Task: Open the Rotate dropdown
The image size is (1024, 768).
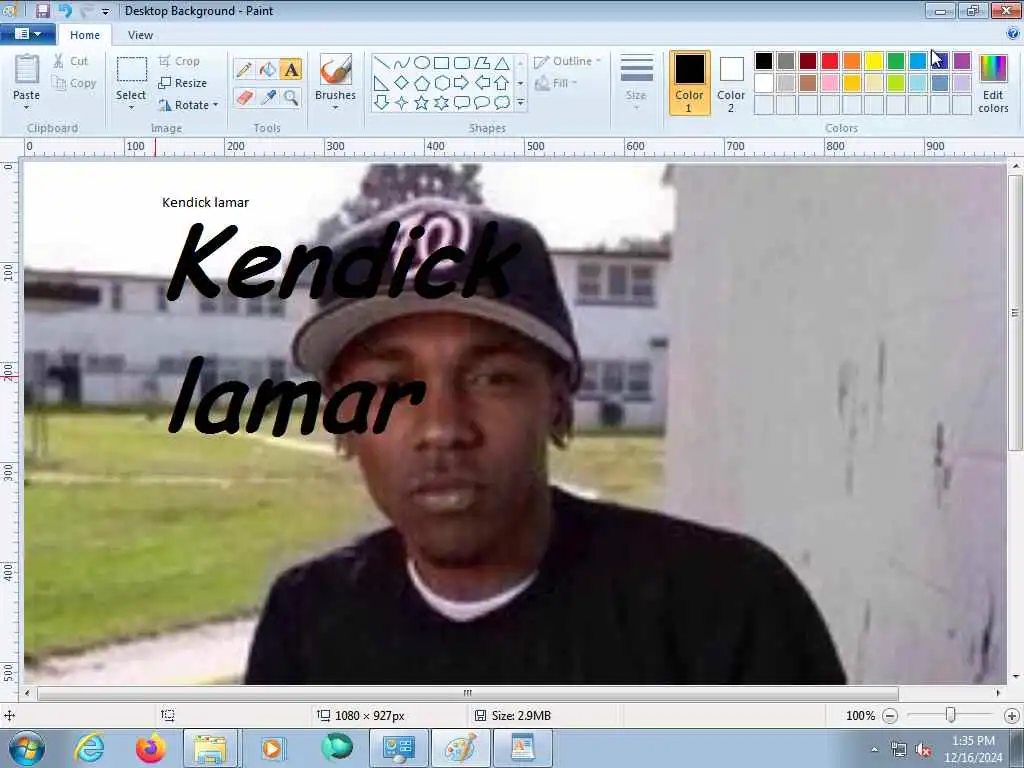Action: pos(188,105)
